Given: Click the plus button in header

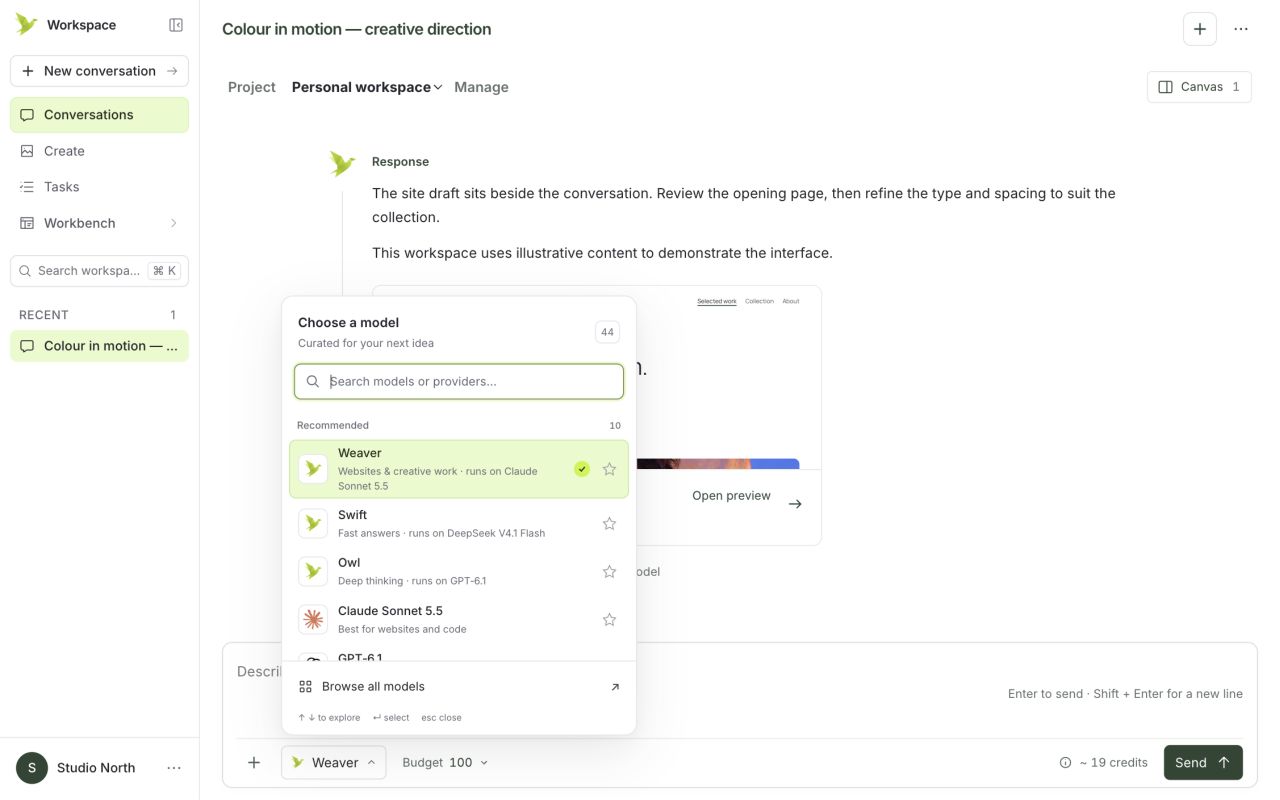Looking at the screenshot, I should coord(1200,29).
